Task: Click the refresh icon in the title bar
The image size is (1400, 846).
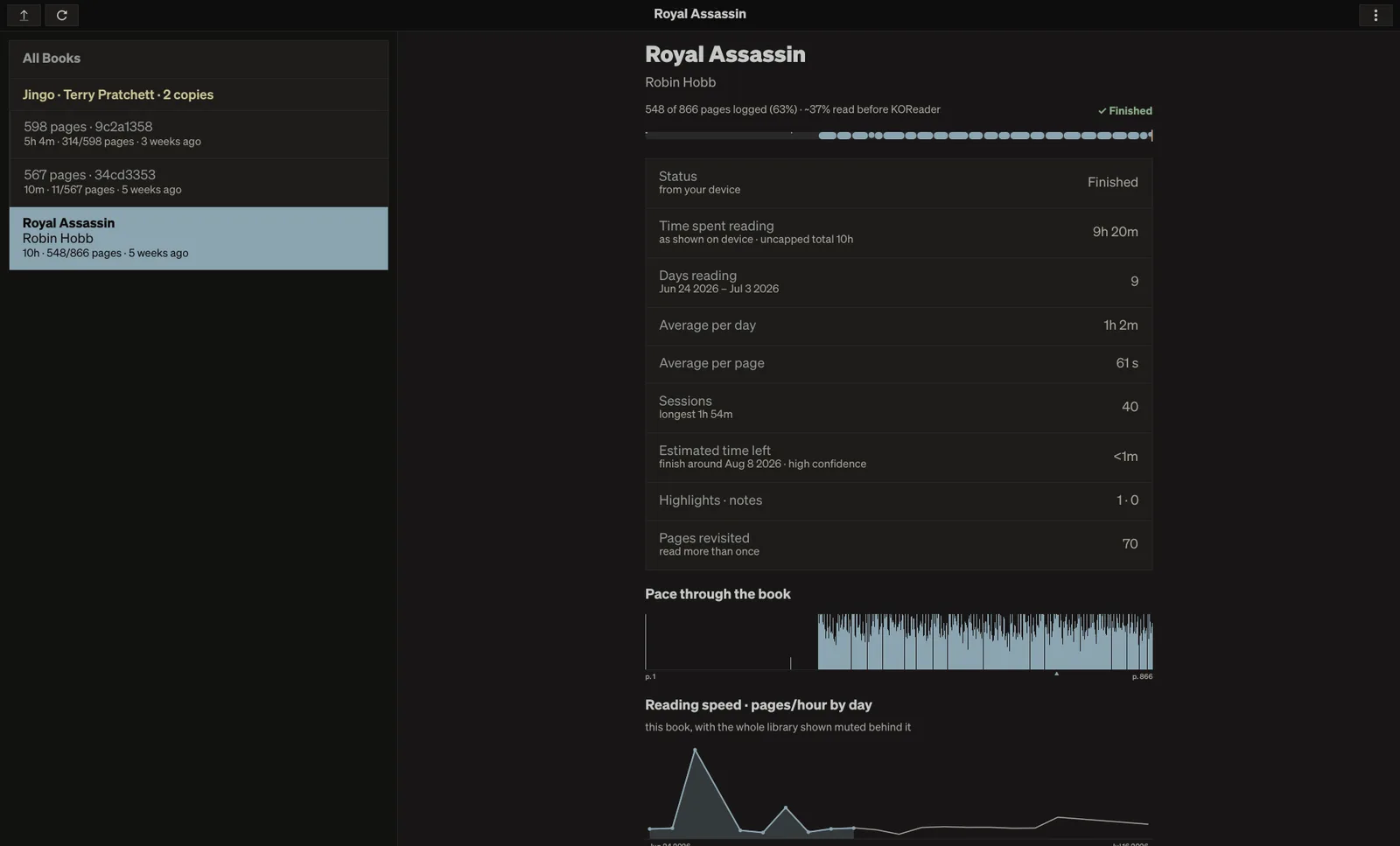Action: (x=62, y=15)
